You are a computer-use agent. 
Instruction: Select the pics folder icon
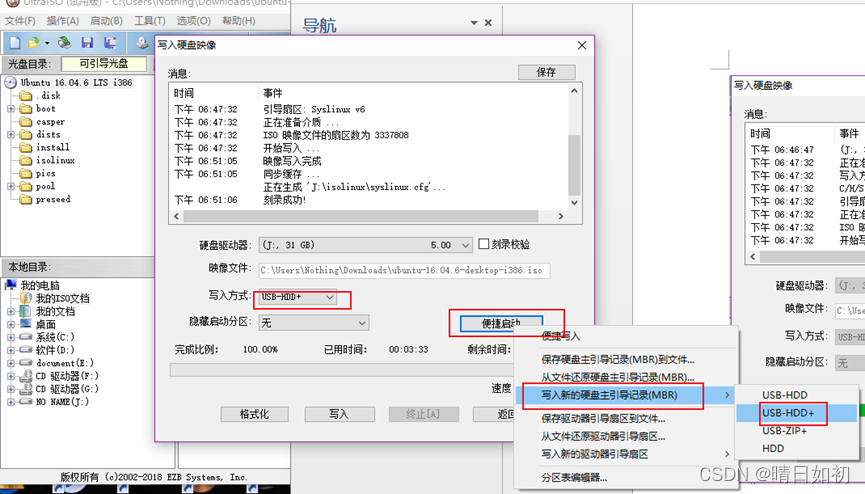point(25,173)
